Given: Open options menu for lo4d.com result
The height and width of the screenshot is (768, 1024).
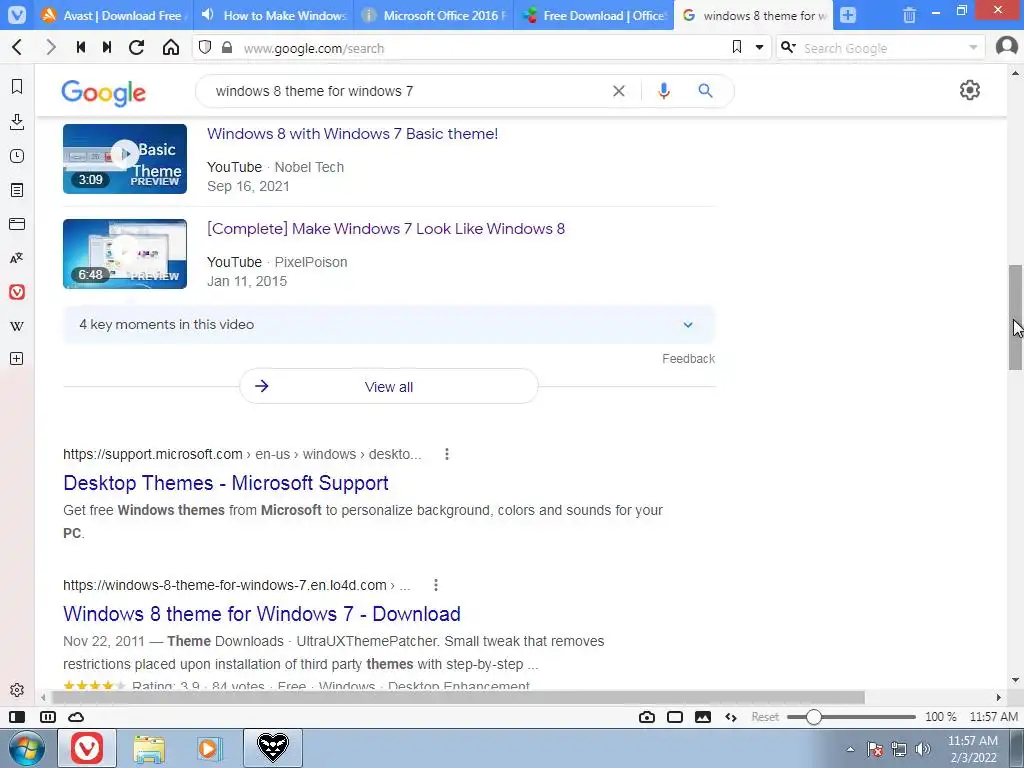Looking at the screenshot, I should (x=436, y=585).
